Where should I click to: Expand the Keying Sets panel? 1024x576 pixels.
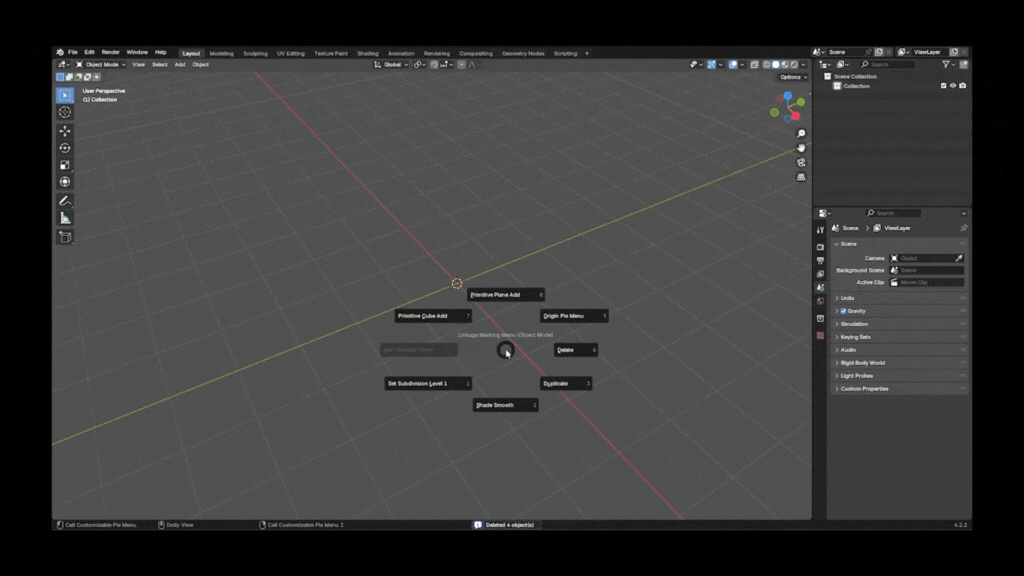899,337
